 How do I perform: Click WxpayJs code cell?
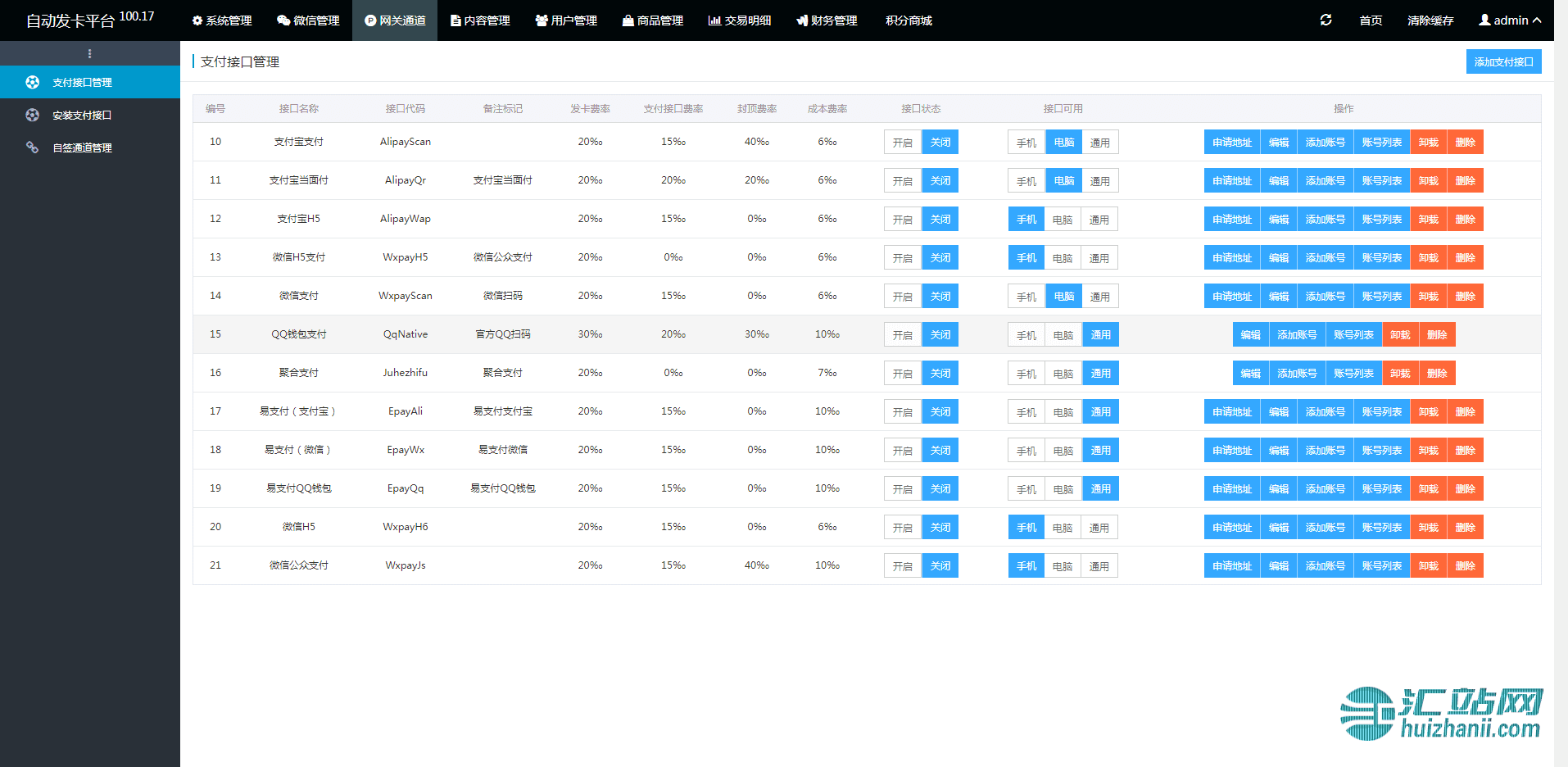pos(406,565)
